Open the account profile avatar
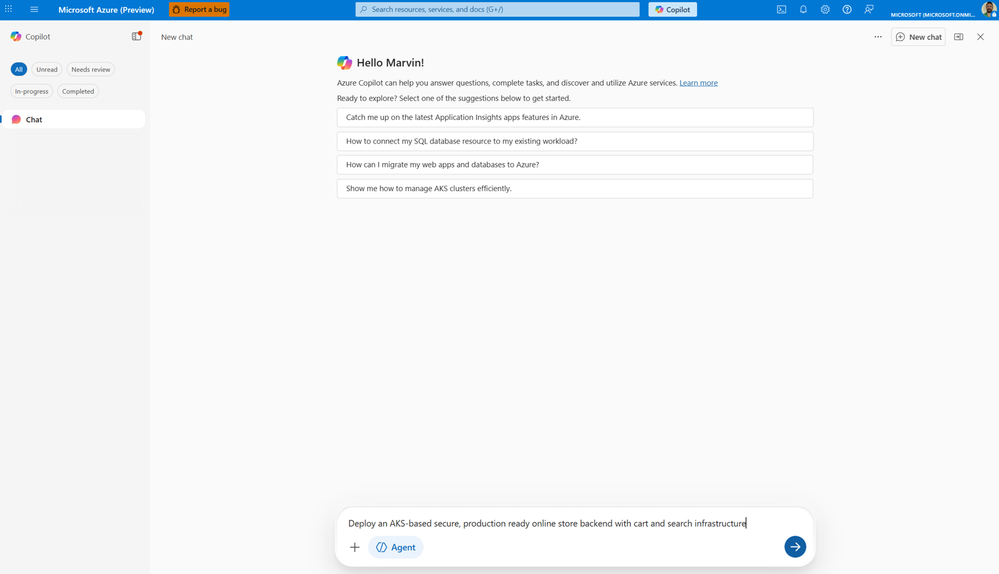The image size is (999, 574). 989,10
